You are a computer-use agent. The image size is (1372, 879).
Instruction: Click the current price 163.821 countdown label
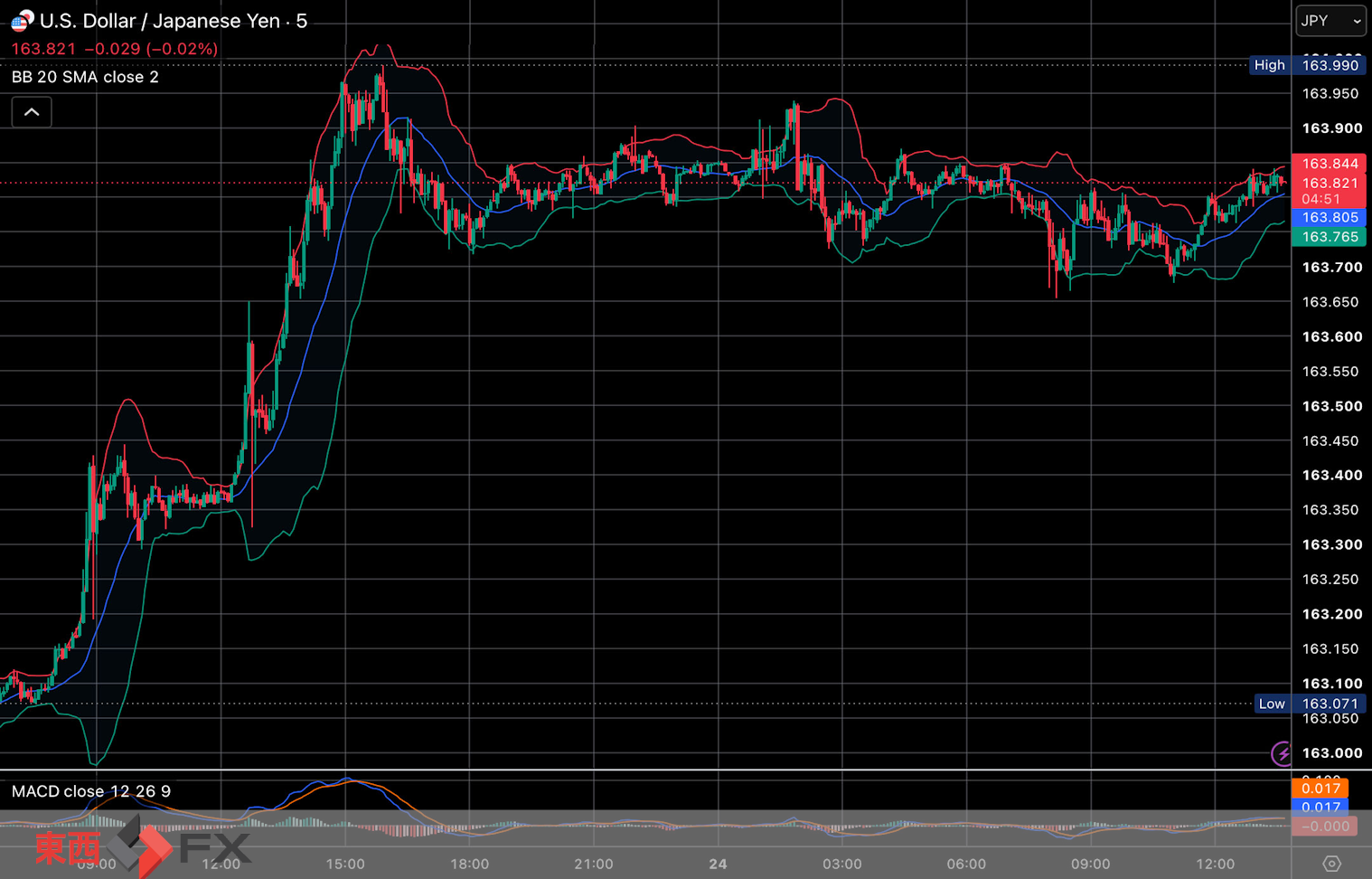point(1329,191)
